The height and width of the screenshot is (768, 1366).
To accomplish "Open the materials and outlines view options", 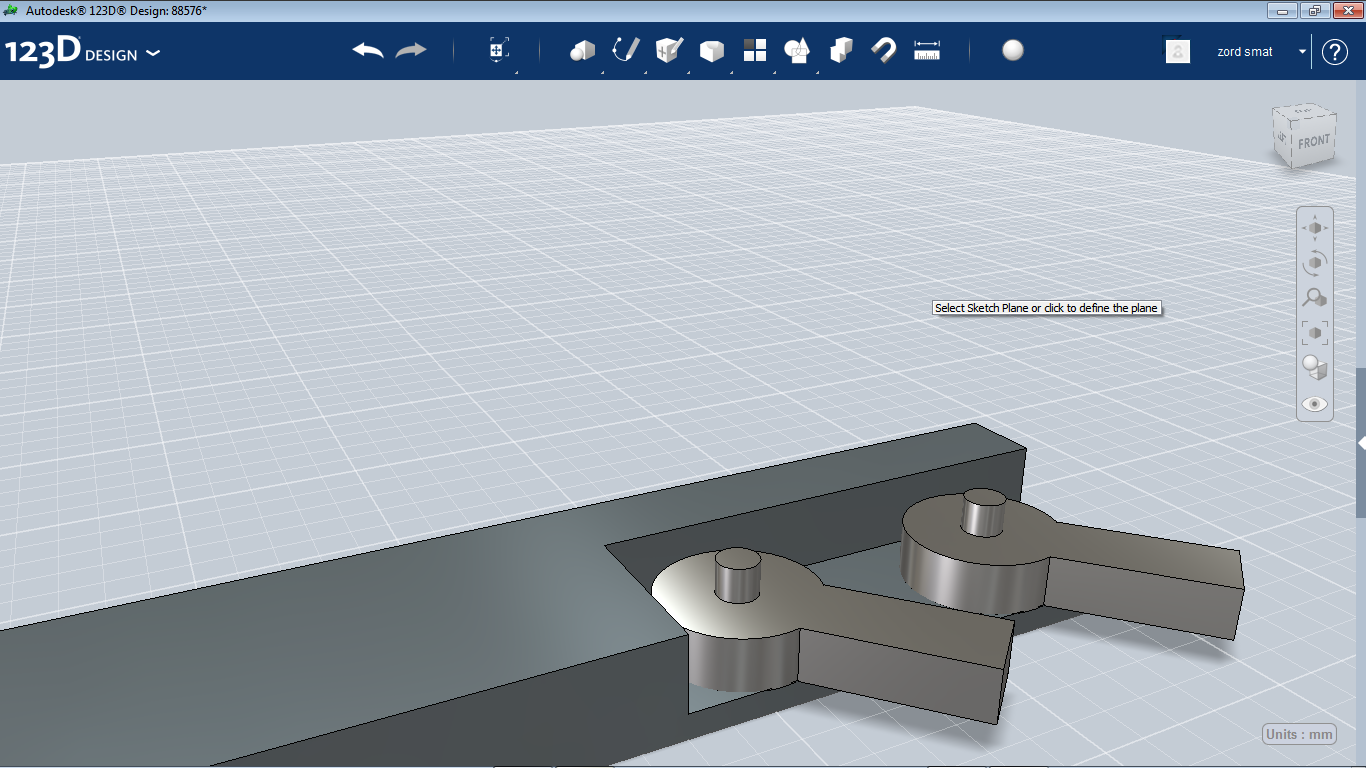I will tap(1315, 368).
